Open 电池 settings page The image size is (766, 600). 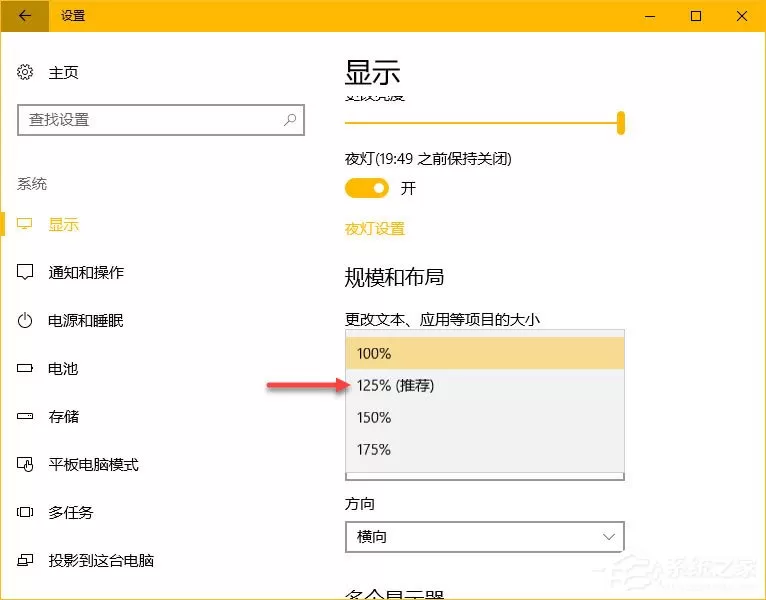(63, 368)
